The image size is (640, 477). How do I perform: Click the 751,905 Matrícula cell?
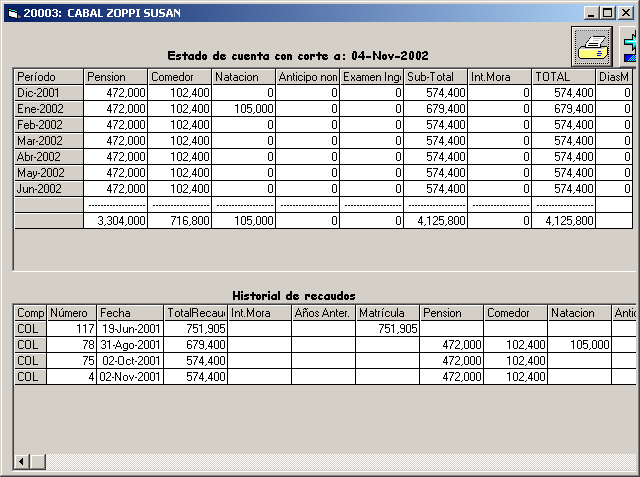387,329
